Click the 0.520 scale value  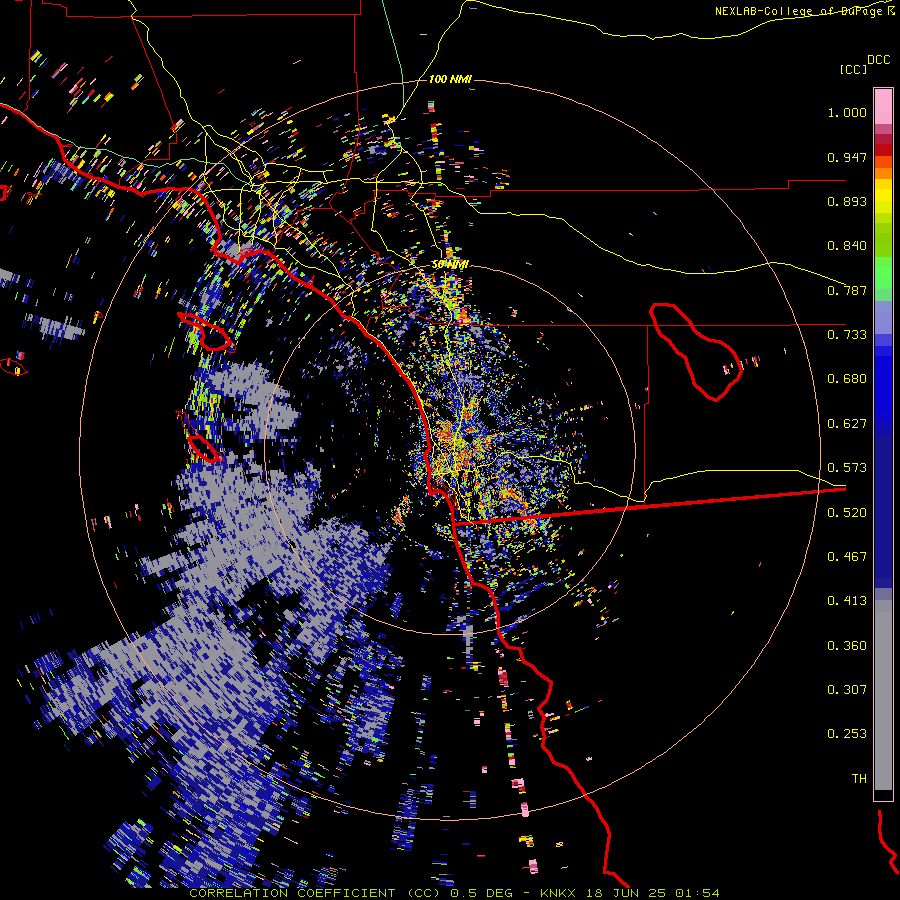pos(847,513)
